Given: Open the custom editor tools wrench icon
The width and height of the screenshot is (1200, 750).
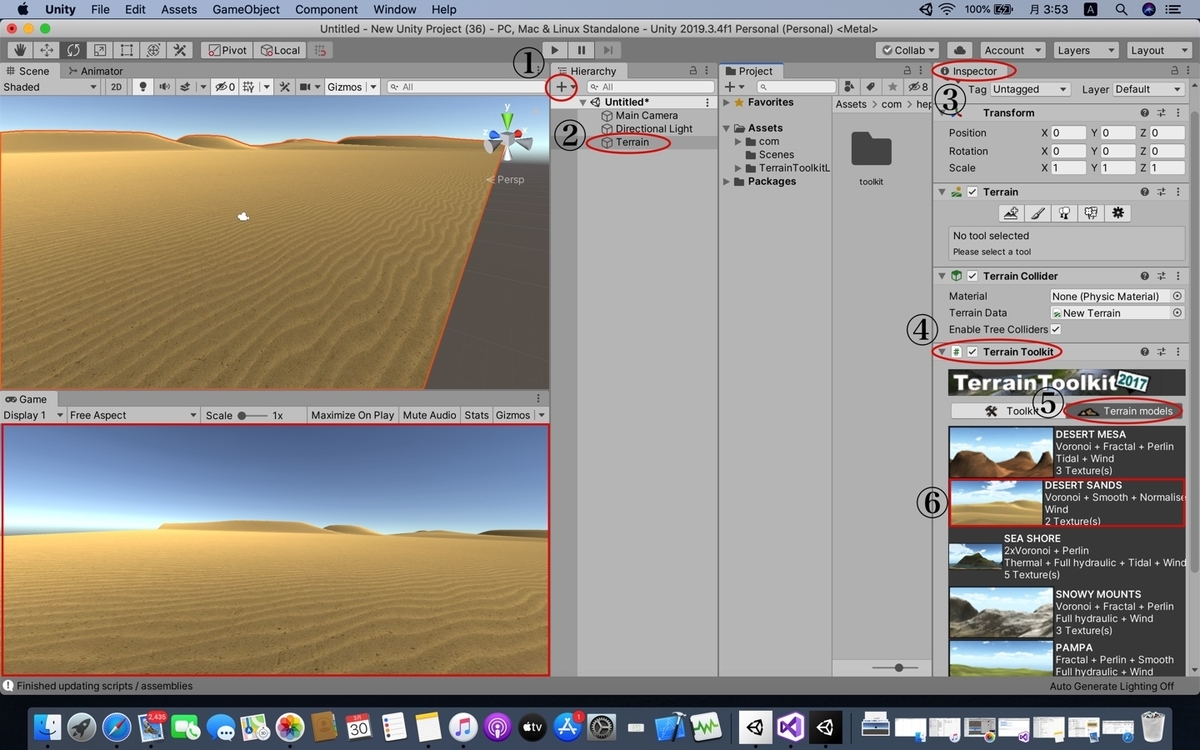Looking at the screenshot, I should point(180,50).
